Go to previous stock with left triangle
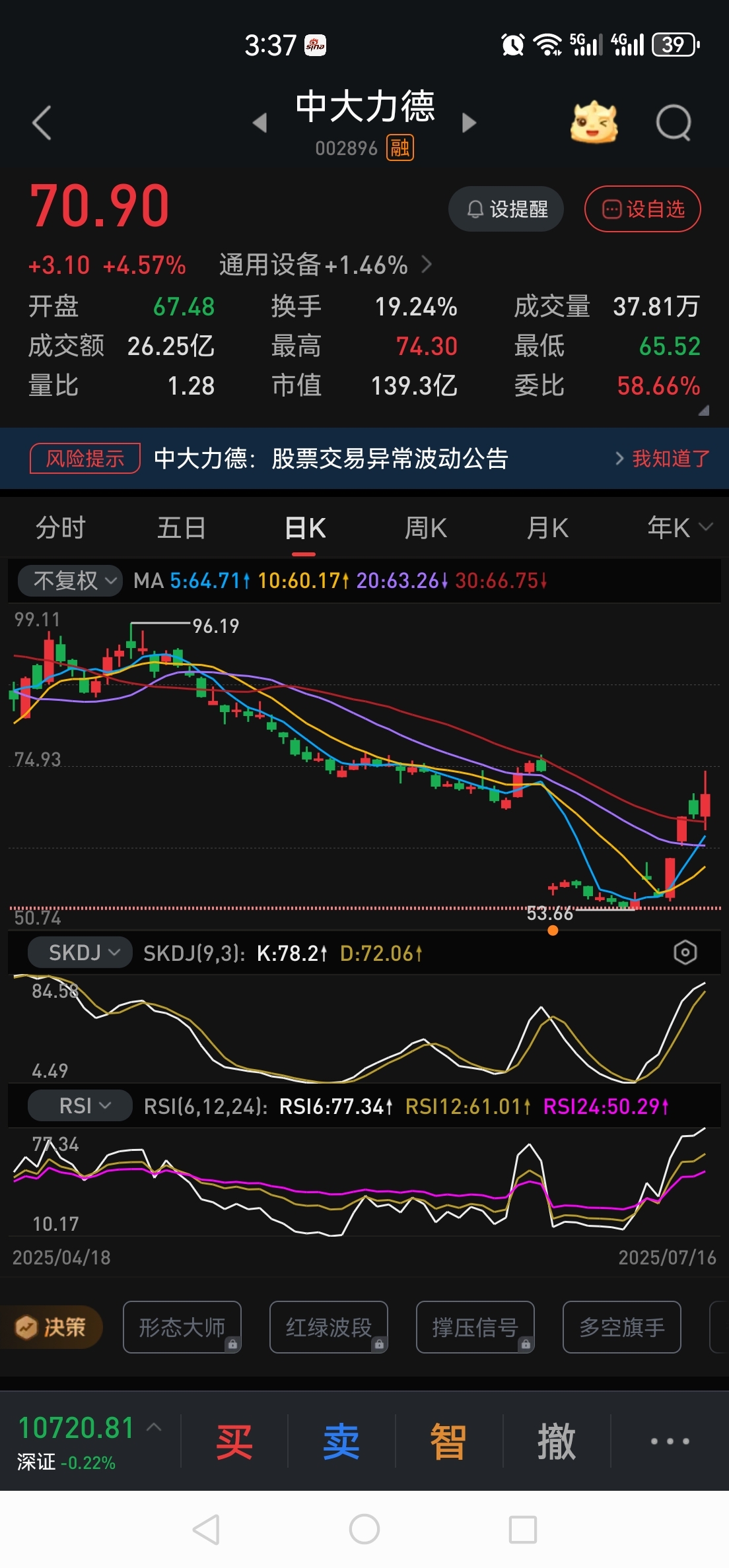 point(260,123)
